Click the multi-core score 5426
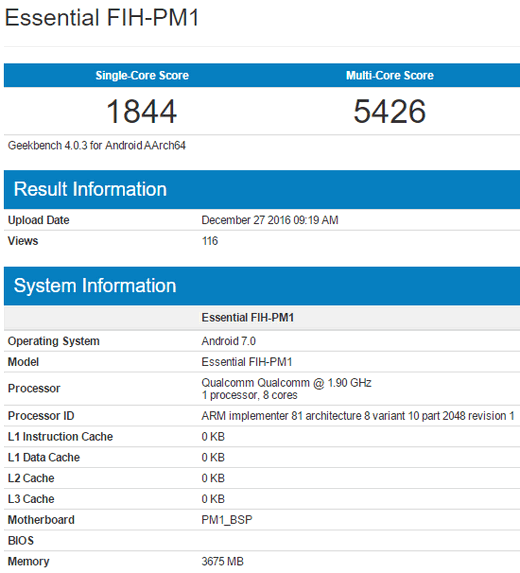 [390, 111]
